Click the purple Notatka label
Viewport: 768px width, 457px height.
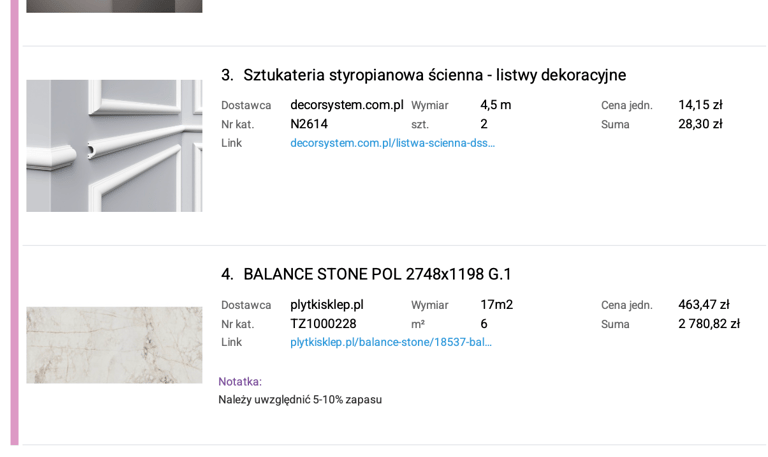pos(240,382)
